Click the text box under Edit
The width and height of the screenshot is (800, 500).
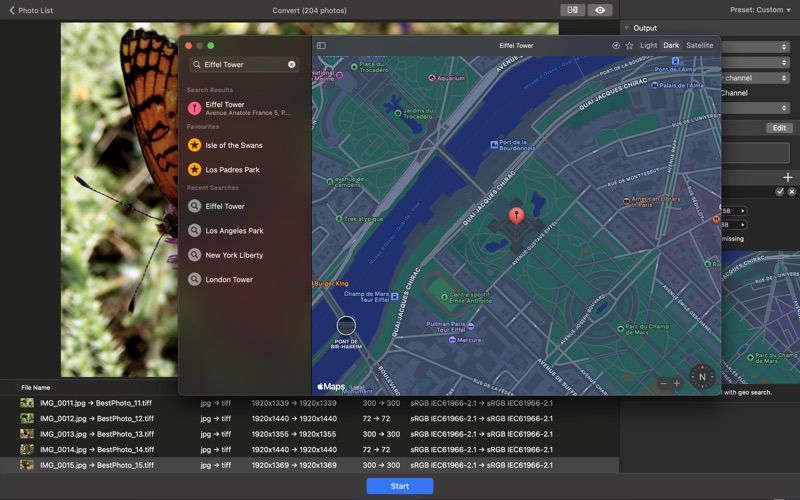coord(756,153)
